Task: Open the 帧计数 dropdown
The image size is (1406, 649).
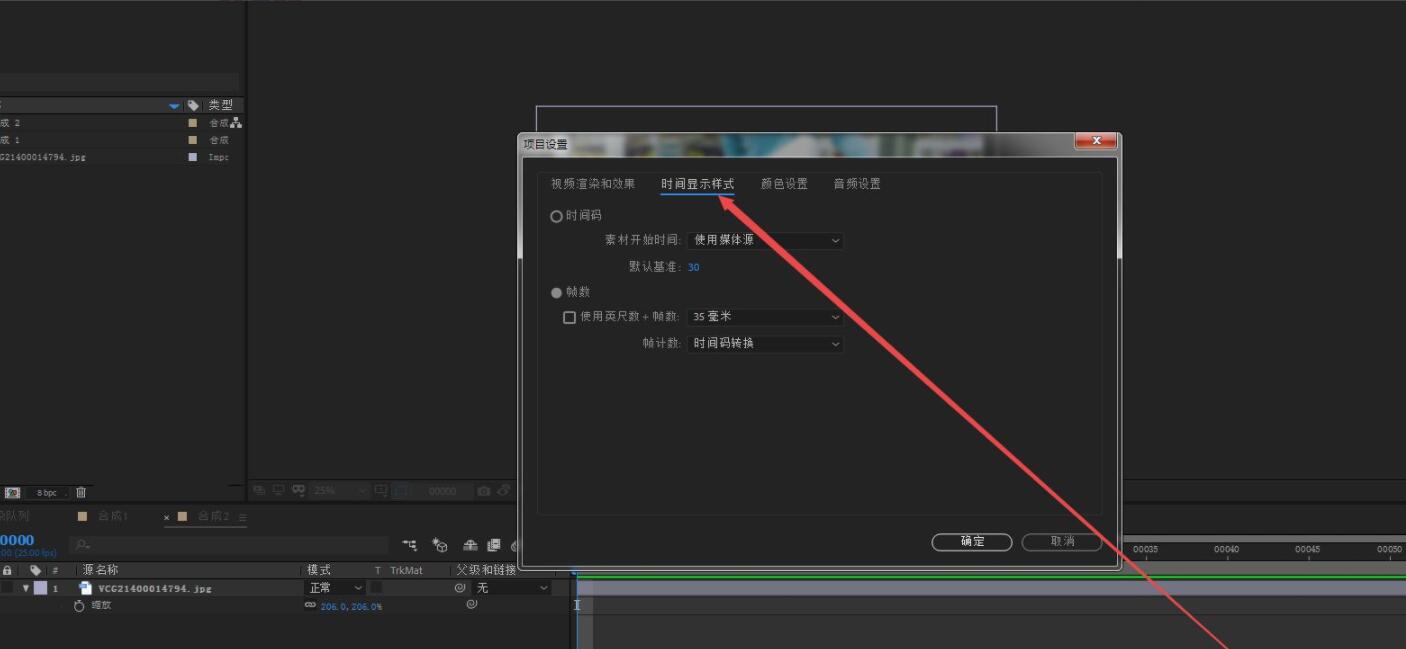Action: click(x=765, y=343)
